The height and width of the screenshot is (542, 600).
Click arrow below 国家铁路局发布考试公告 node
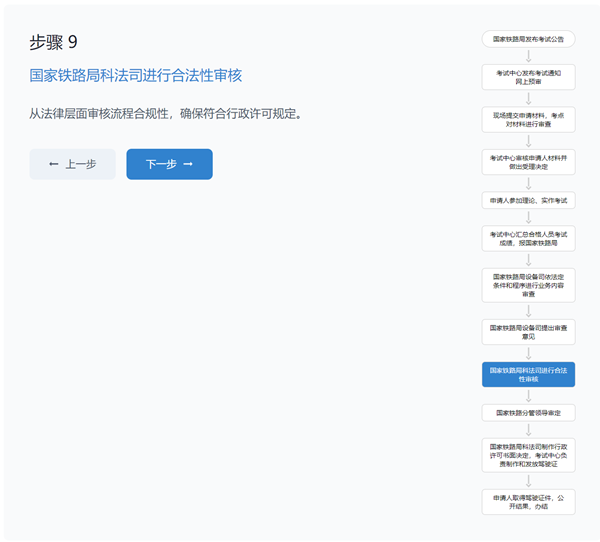pyautogui.click(x=528, y=56)
